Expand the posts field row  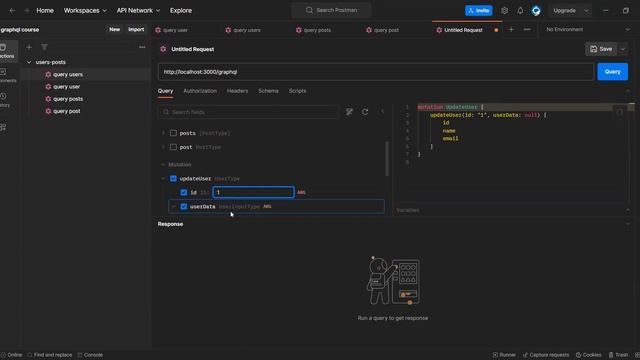point(163,133)
